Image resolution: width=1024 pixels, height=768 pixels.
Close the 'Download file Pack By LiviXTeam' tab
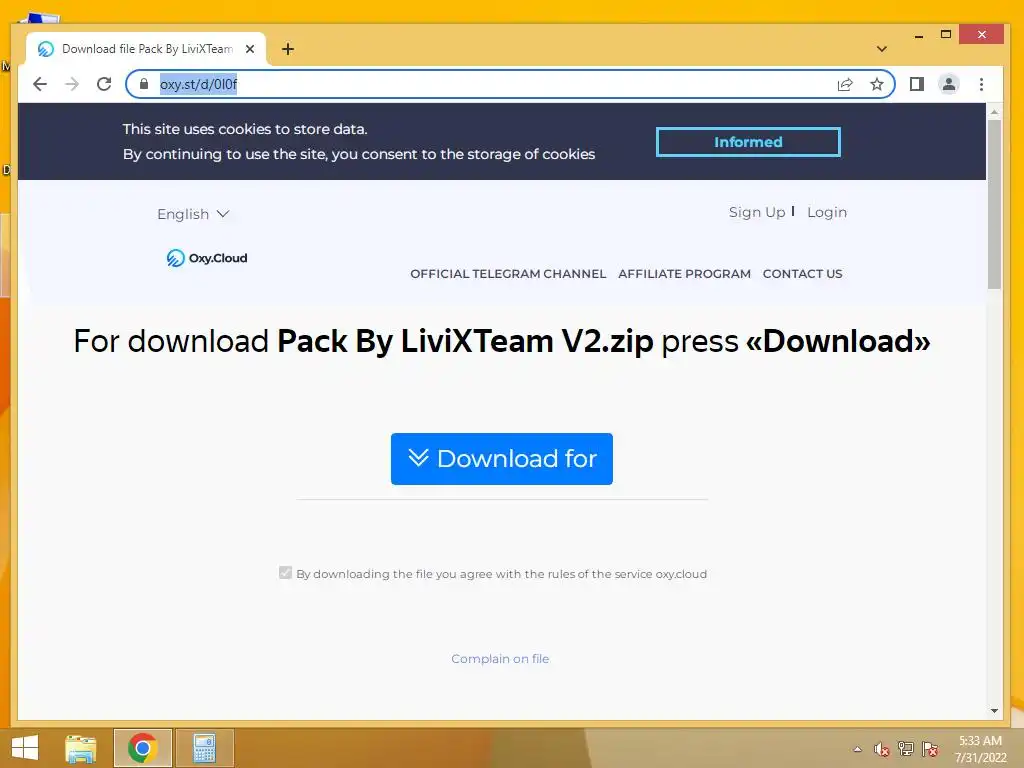click(x=249, y=49)
